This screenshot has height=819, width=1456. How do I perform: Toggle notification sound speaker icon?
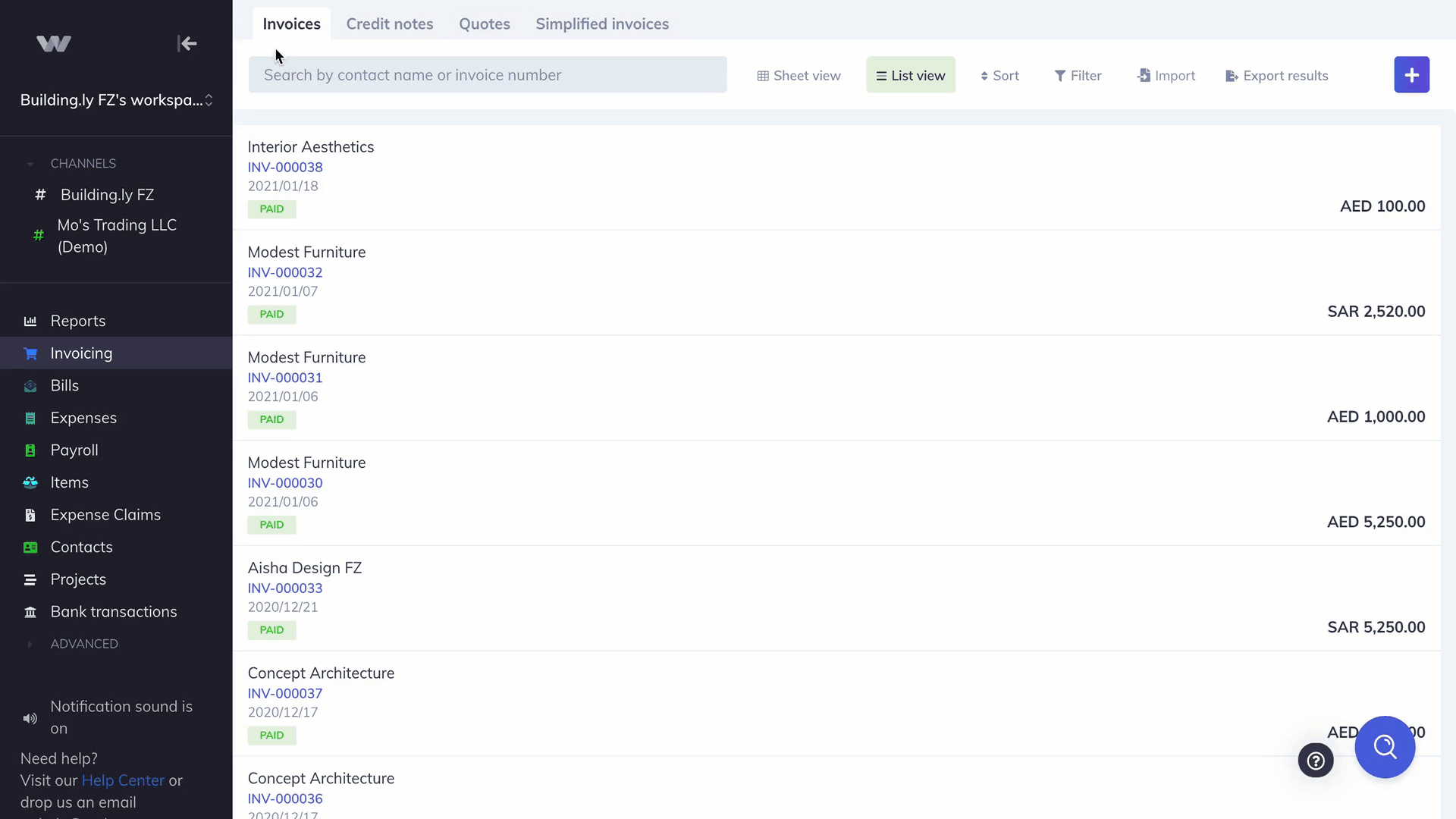(30, 718)
